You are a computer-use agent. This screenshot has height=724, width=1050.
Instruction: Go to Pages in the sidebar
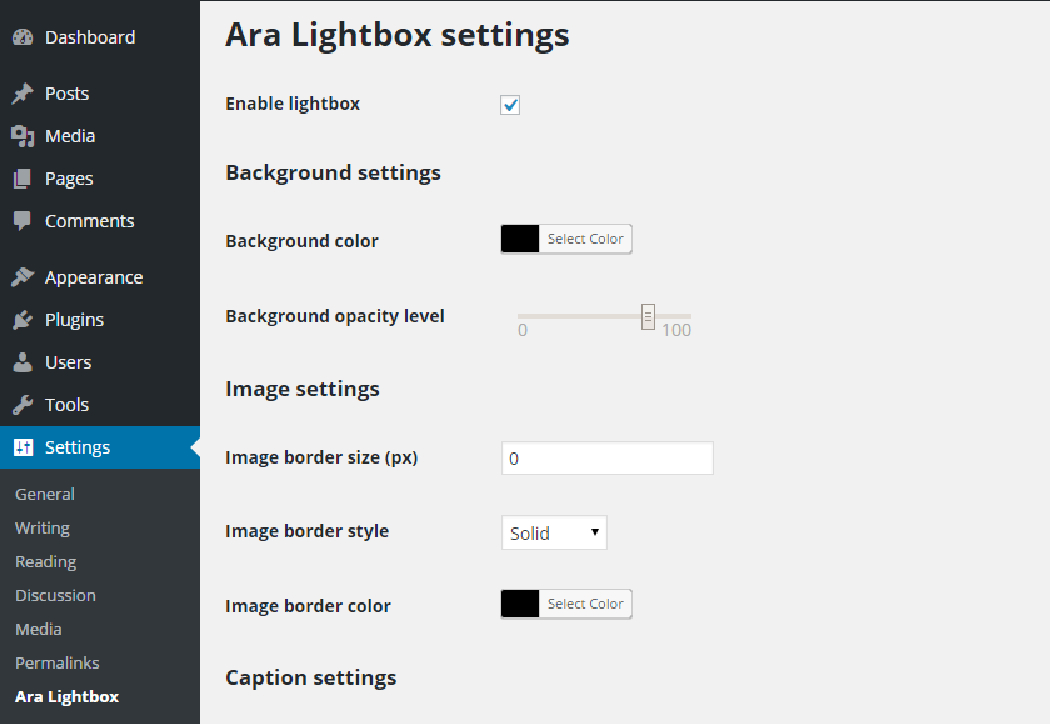[x=69, y=179]
